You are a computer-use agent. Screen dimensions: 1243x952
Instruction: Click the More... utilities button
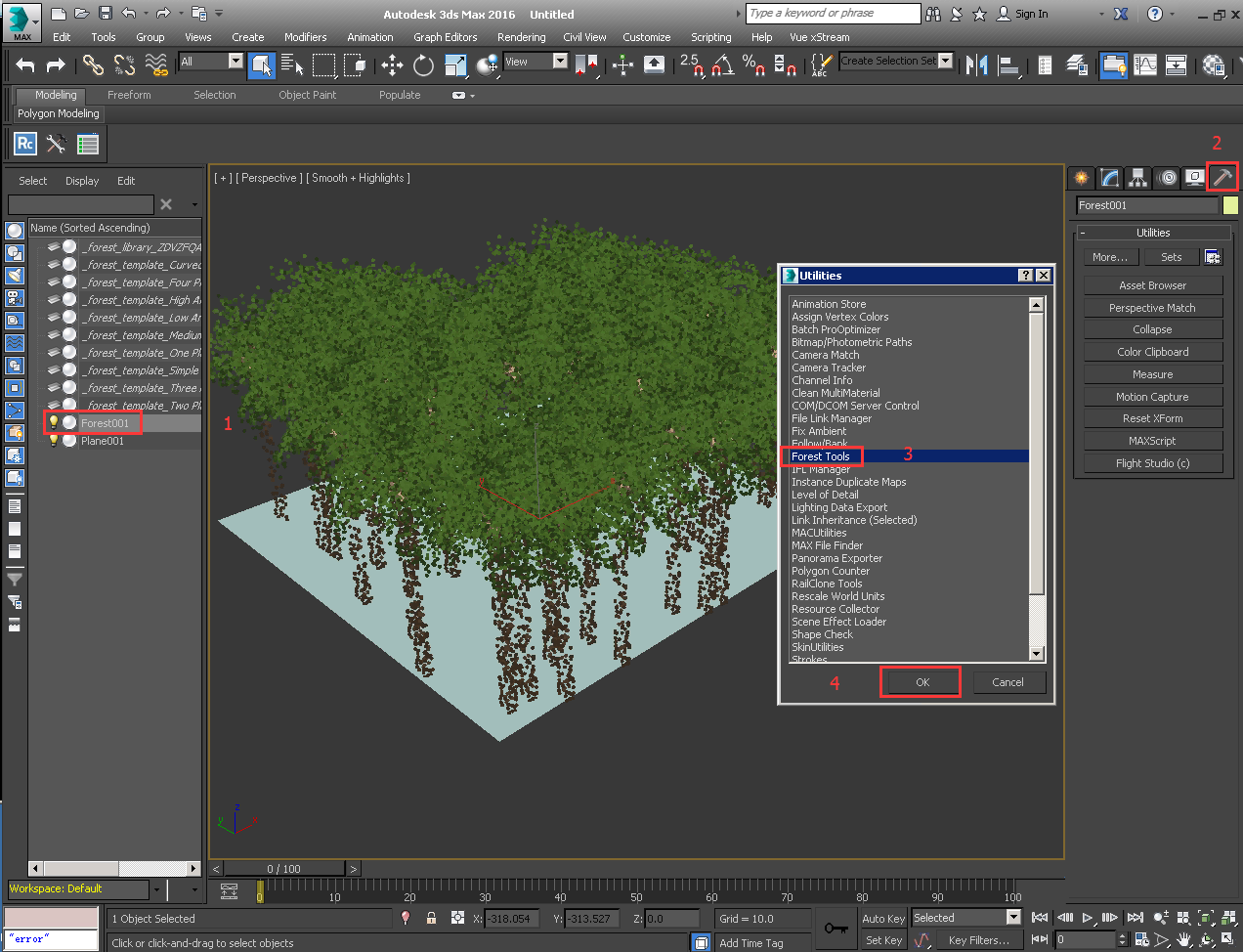pos(1109,257)
